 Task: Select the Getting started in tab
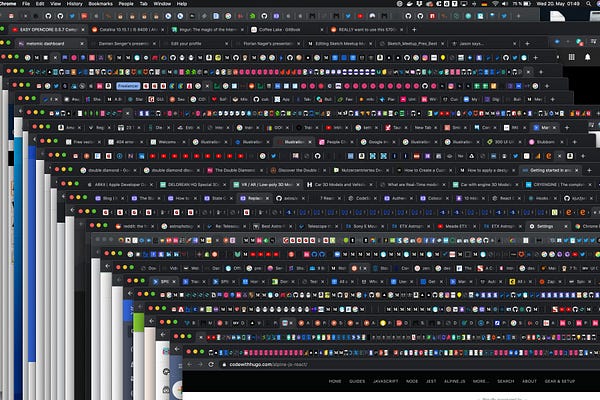(550, 170)
